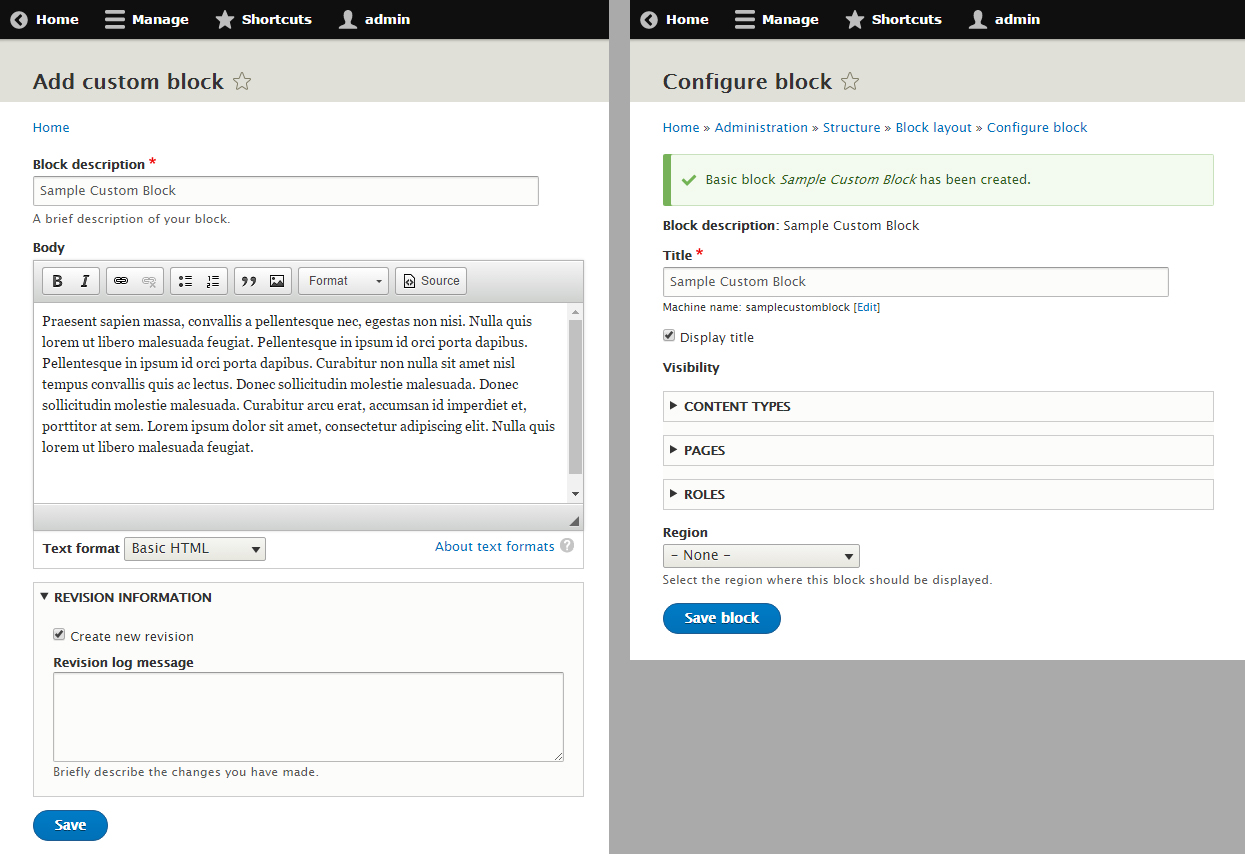
Task: Click the Save block button
Action: (721, 618)
